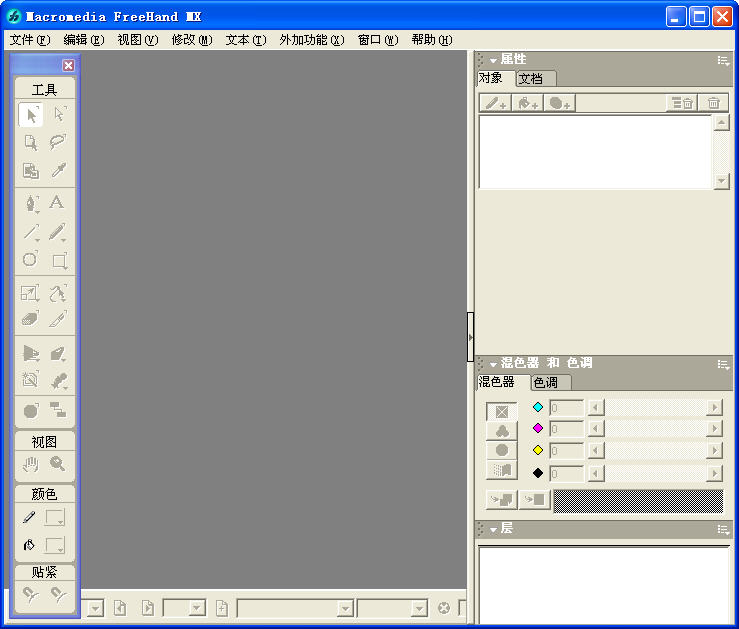Select the Eraser tool
The width and height of the screenshot is (739, 629).
[x=31, y=319]
